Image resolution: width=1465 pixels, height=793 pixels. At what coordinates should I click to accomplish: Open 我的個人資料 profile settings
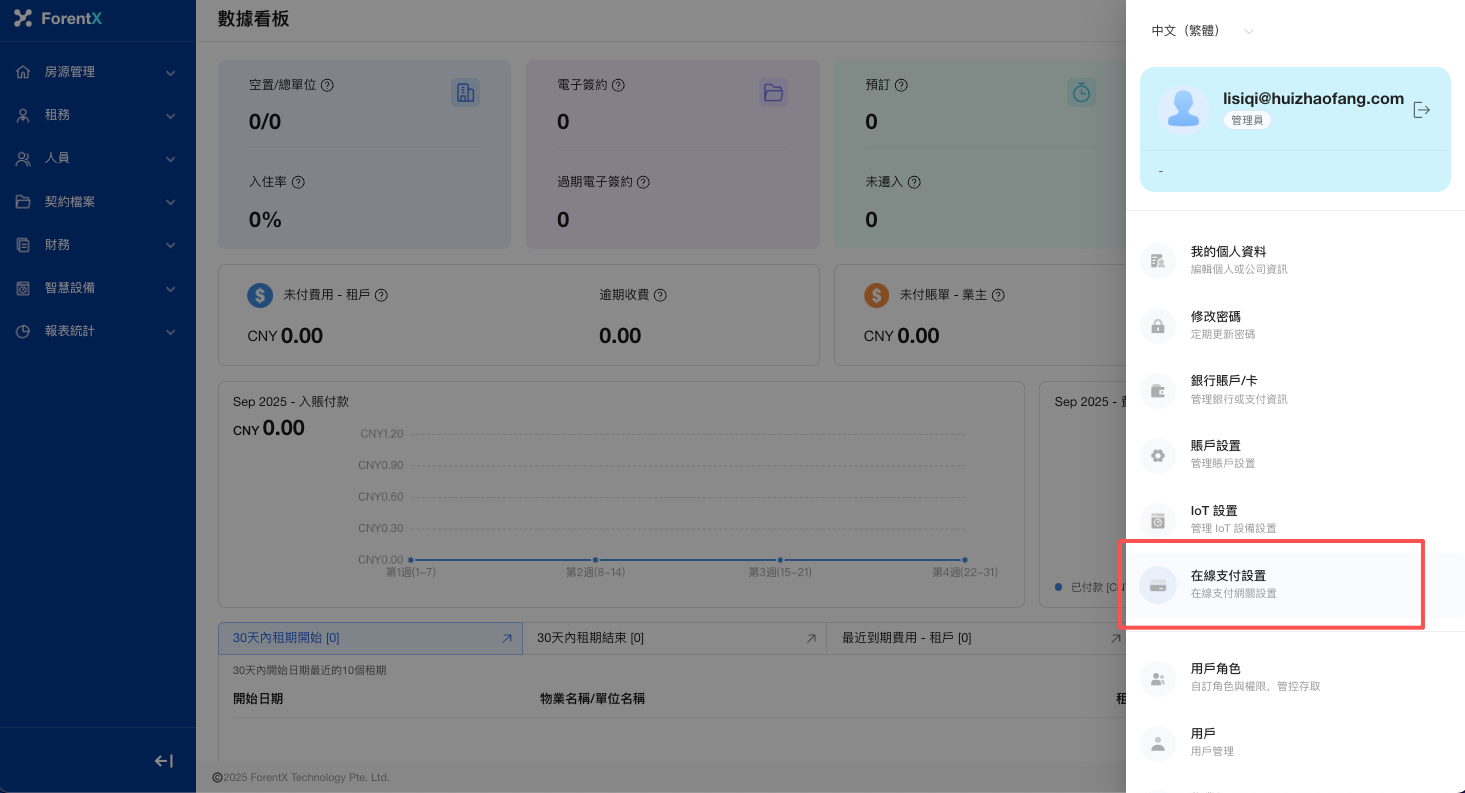[x=1228, y=259]
